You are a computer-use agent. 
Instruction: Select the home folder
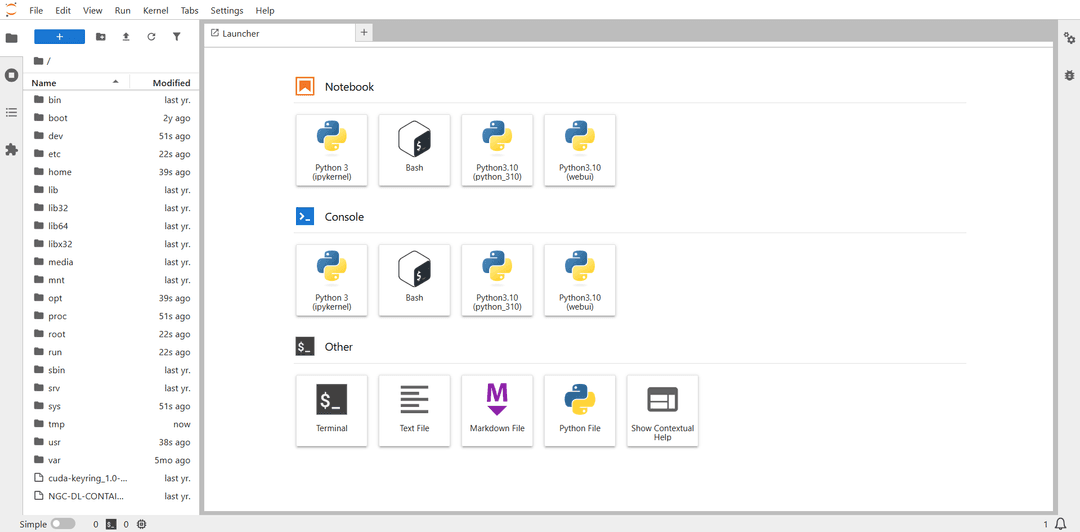[x=112, y=172]
